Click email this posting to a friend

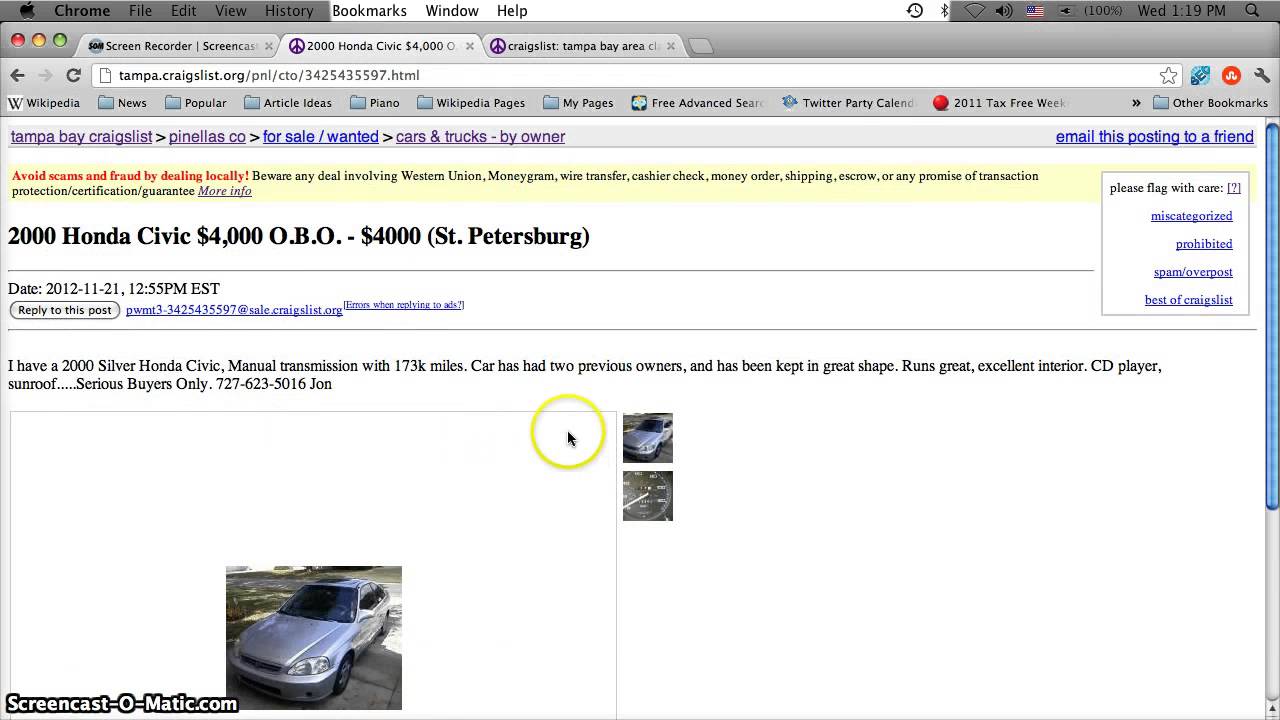[x=1155, y=137]
